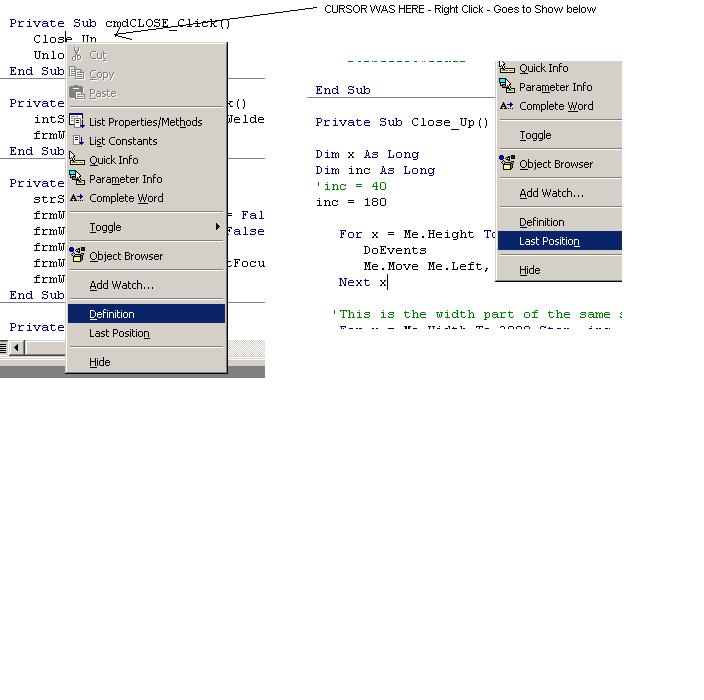Click Hide in the right context menu
704x700 pixels.
click(x=560, y=270)
